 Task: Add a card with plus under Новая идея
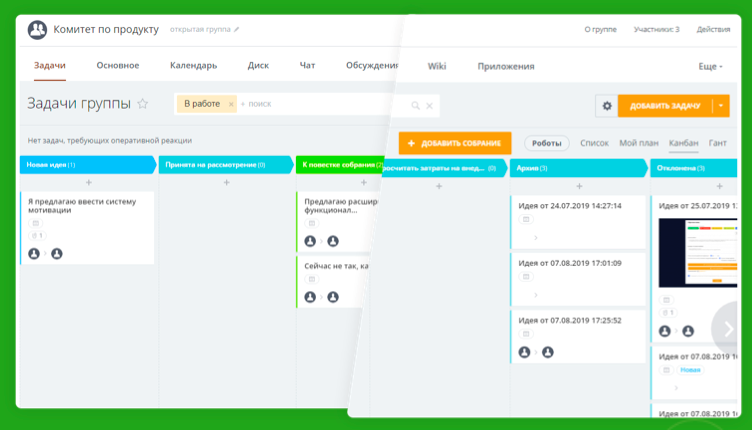pos(88,183)
